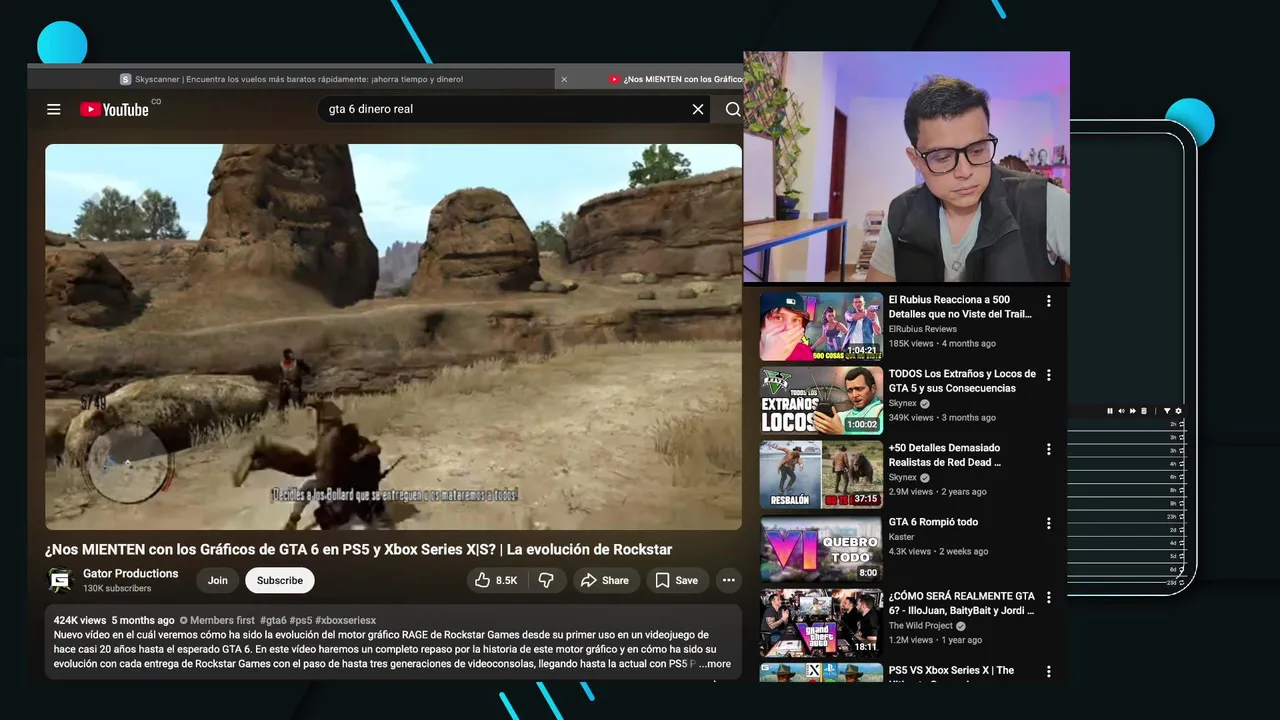Go to the YouTube home logo
The image size is (1280, 720).
pyautogui.click(x=114, y=109)
